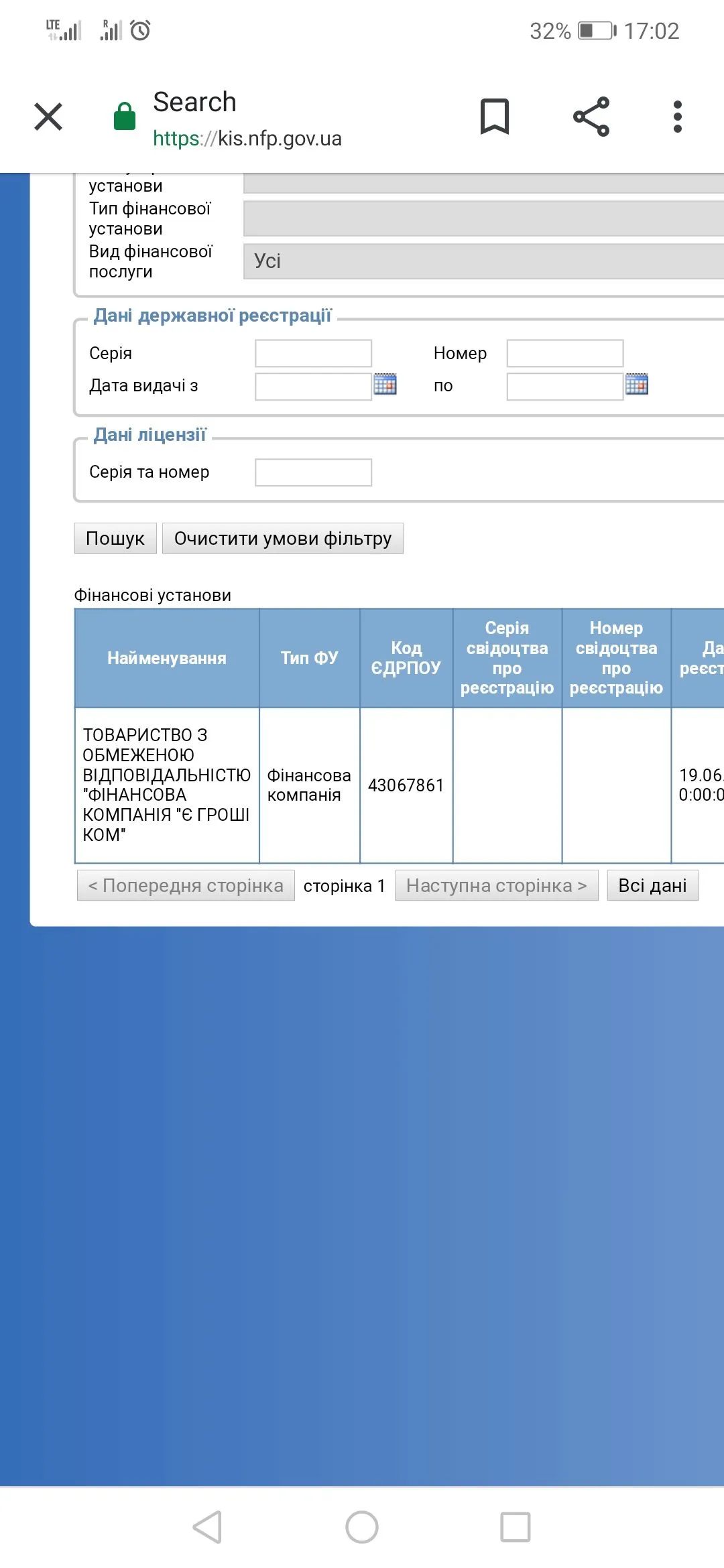Click the Пошук button
724x1568 pixels.
point(115,538)
